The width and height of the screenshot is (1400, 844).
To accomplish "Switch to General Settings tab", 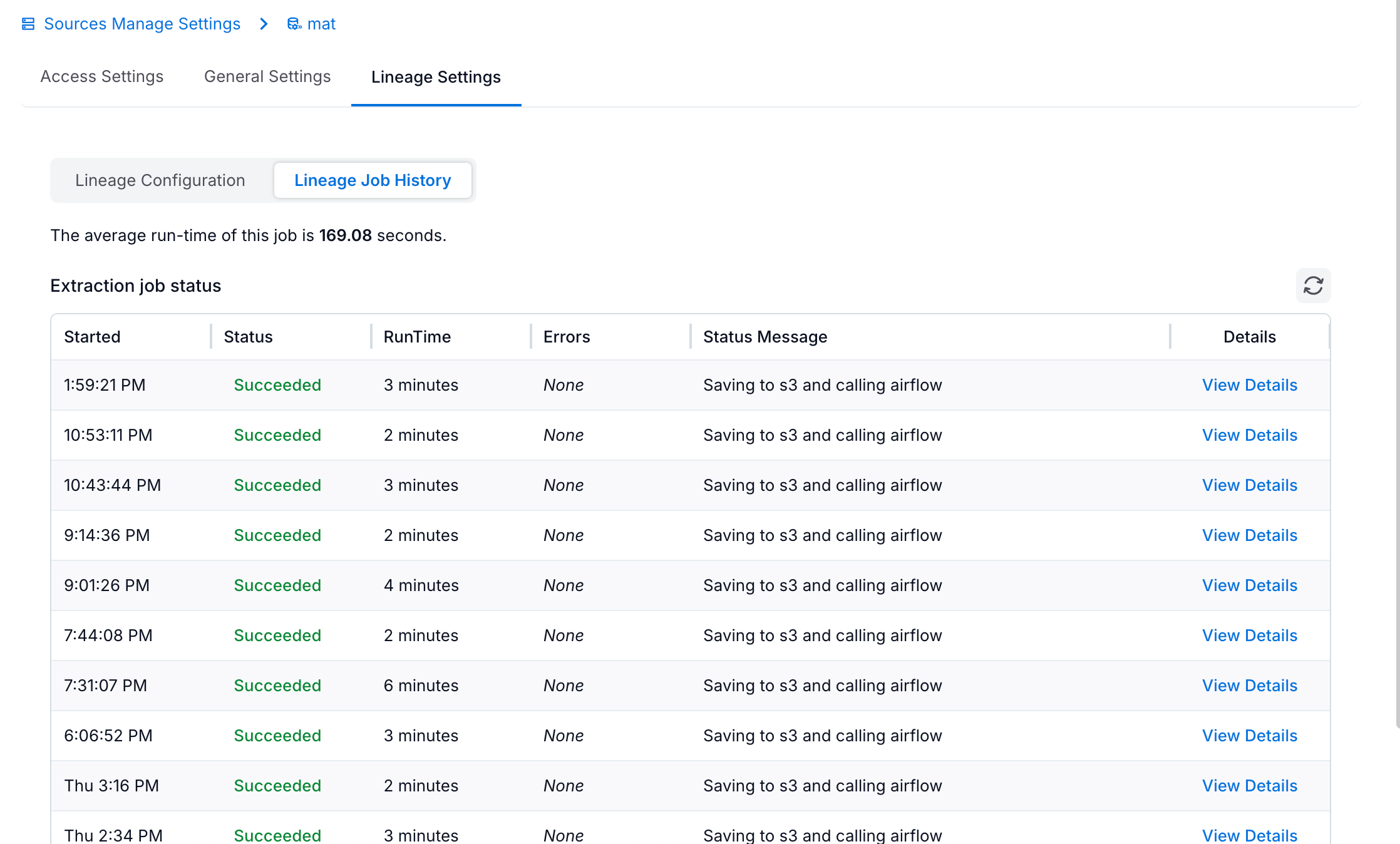I will 267,76.
